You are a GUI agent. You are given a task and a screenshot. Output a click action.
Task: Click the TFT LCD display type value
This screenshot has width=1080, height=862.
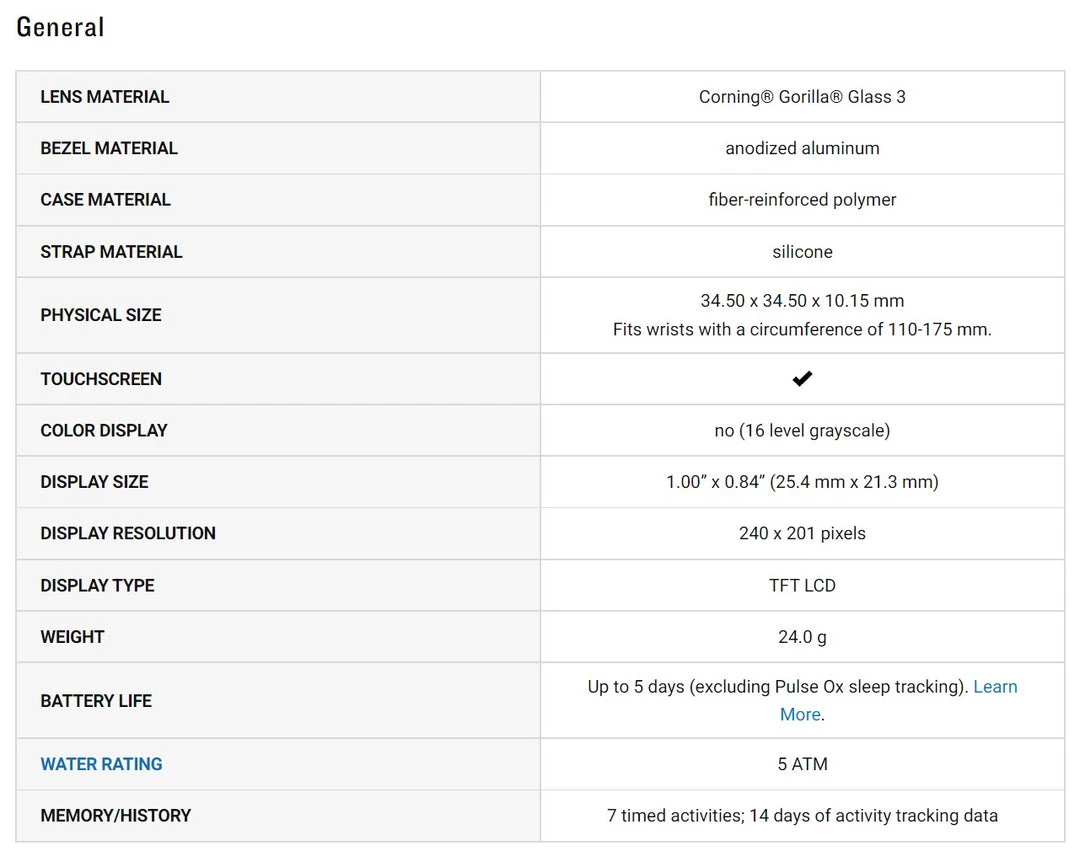click(x=802, y=586)
